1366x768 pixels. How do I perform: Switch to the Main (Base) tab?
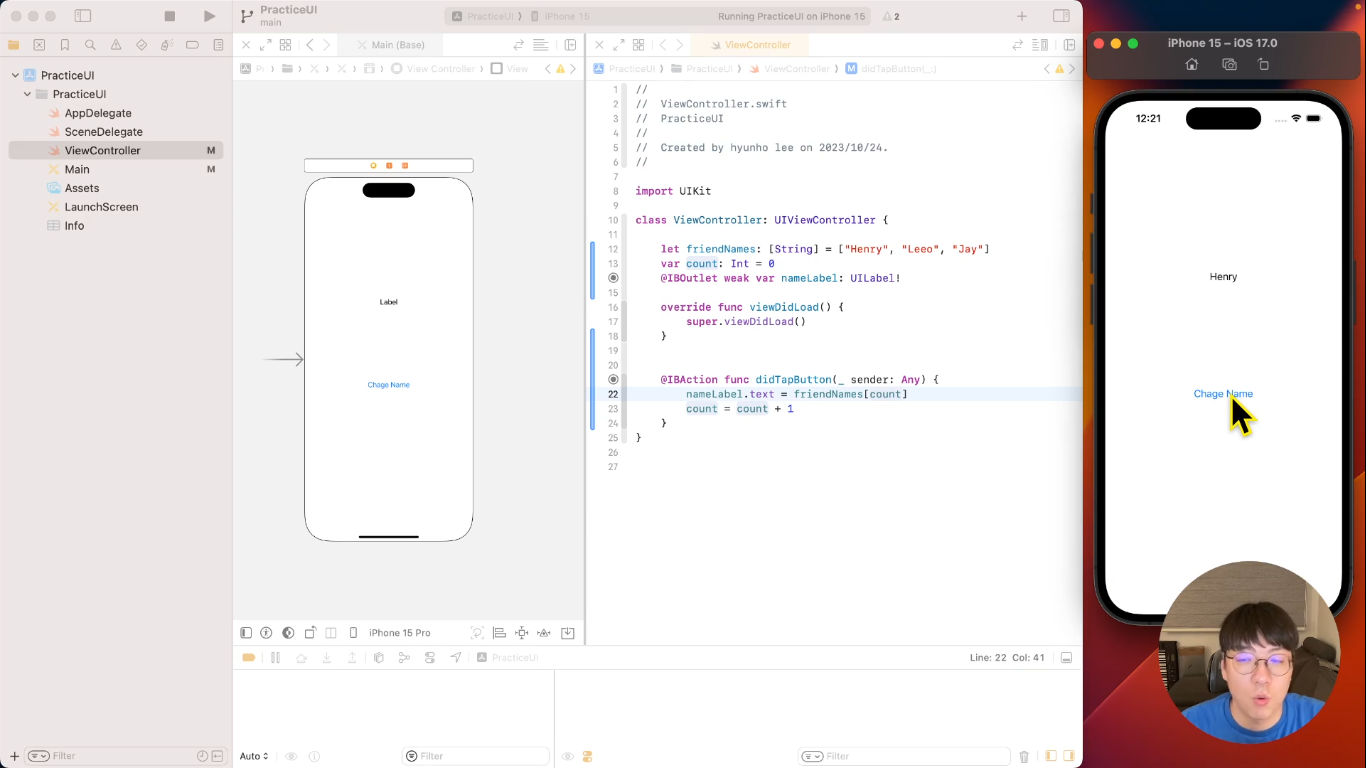(x=390, y=45)
